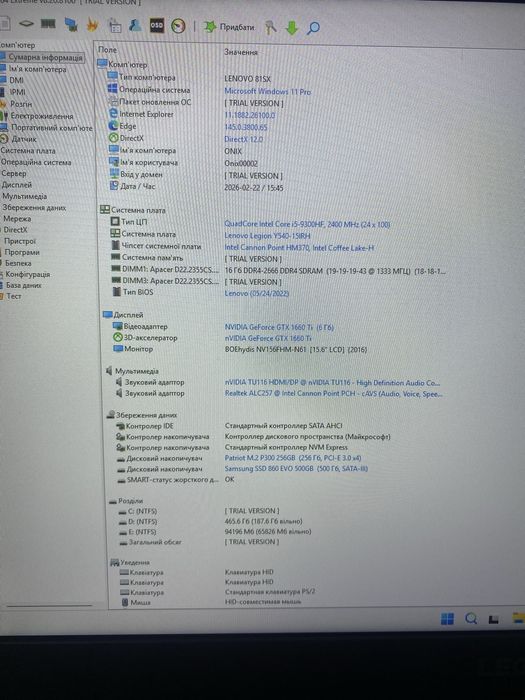This screenshot has width=525, height=700.
Task: Select the Монітор row
Action: pos(240,349)
